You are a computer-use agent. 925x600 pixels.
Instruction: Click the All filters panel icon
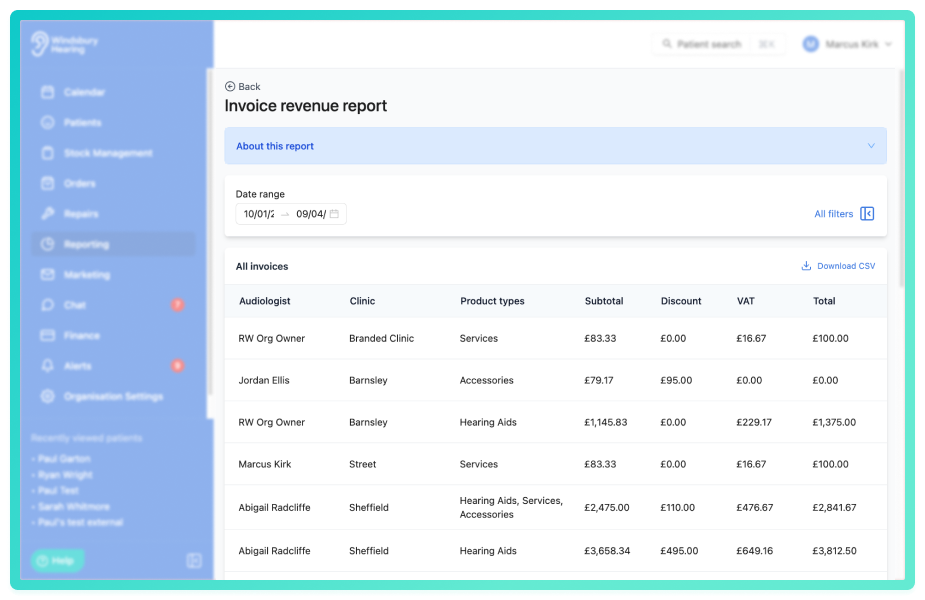[x=867, y=214]
